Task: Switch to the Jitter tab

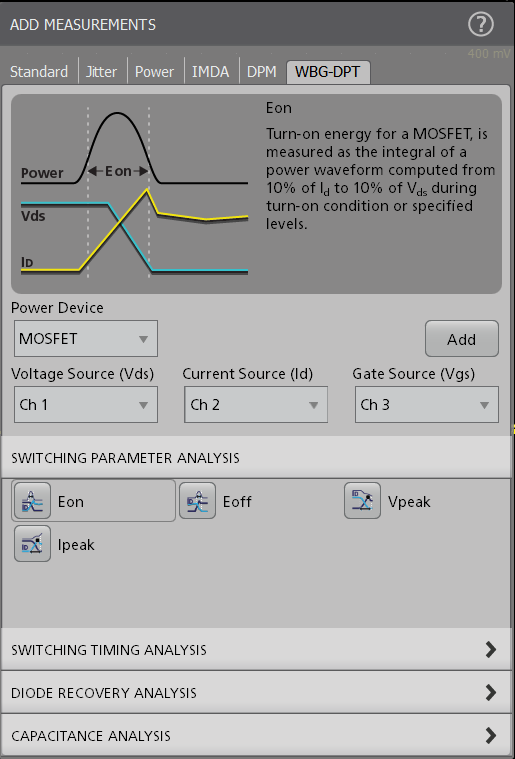Action: coord(101,72)
